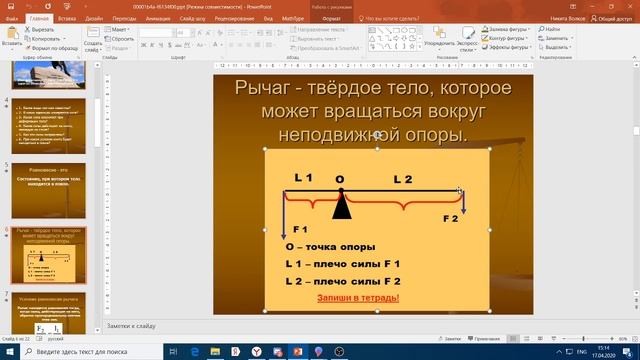This screenshot has height=360, width=640.
Task: Toggle bold formatting Ж
Action: tap(144, 45)
